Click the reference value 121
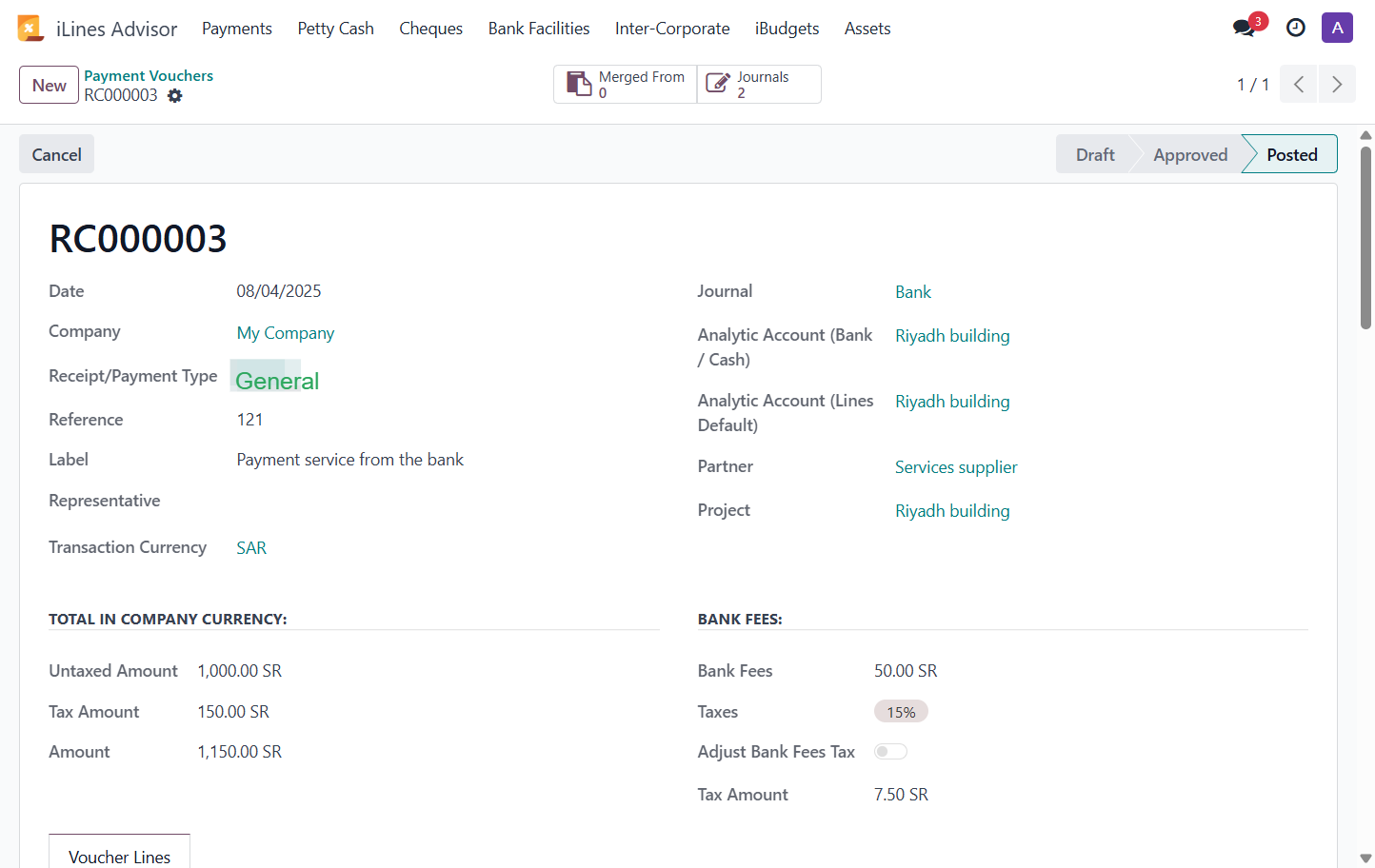Viewport: 1375px width, 868px height. (x=249, y=420)
